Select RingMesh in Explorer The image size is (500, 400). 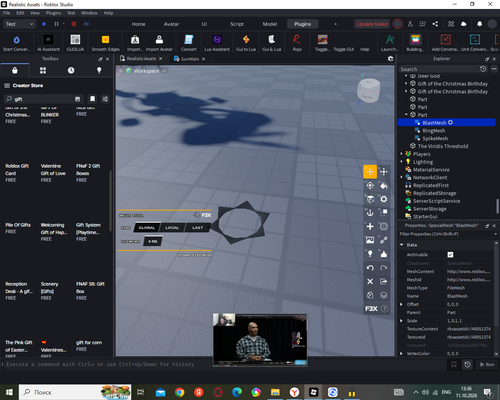434,131
